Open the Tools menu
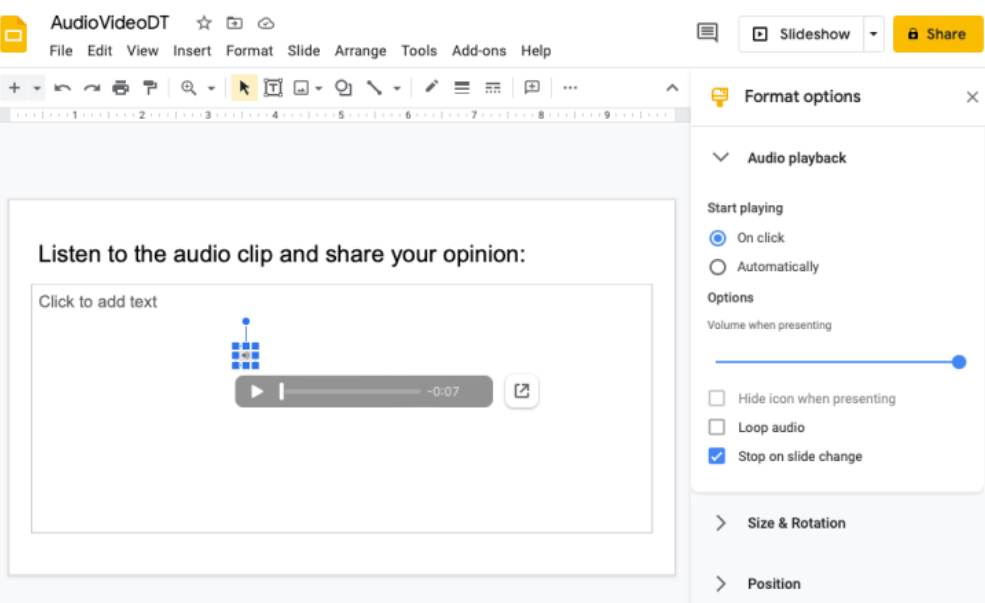Screen dimensions: 985x603 [419, 51]
